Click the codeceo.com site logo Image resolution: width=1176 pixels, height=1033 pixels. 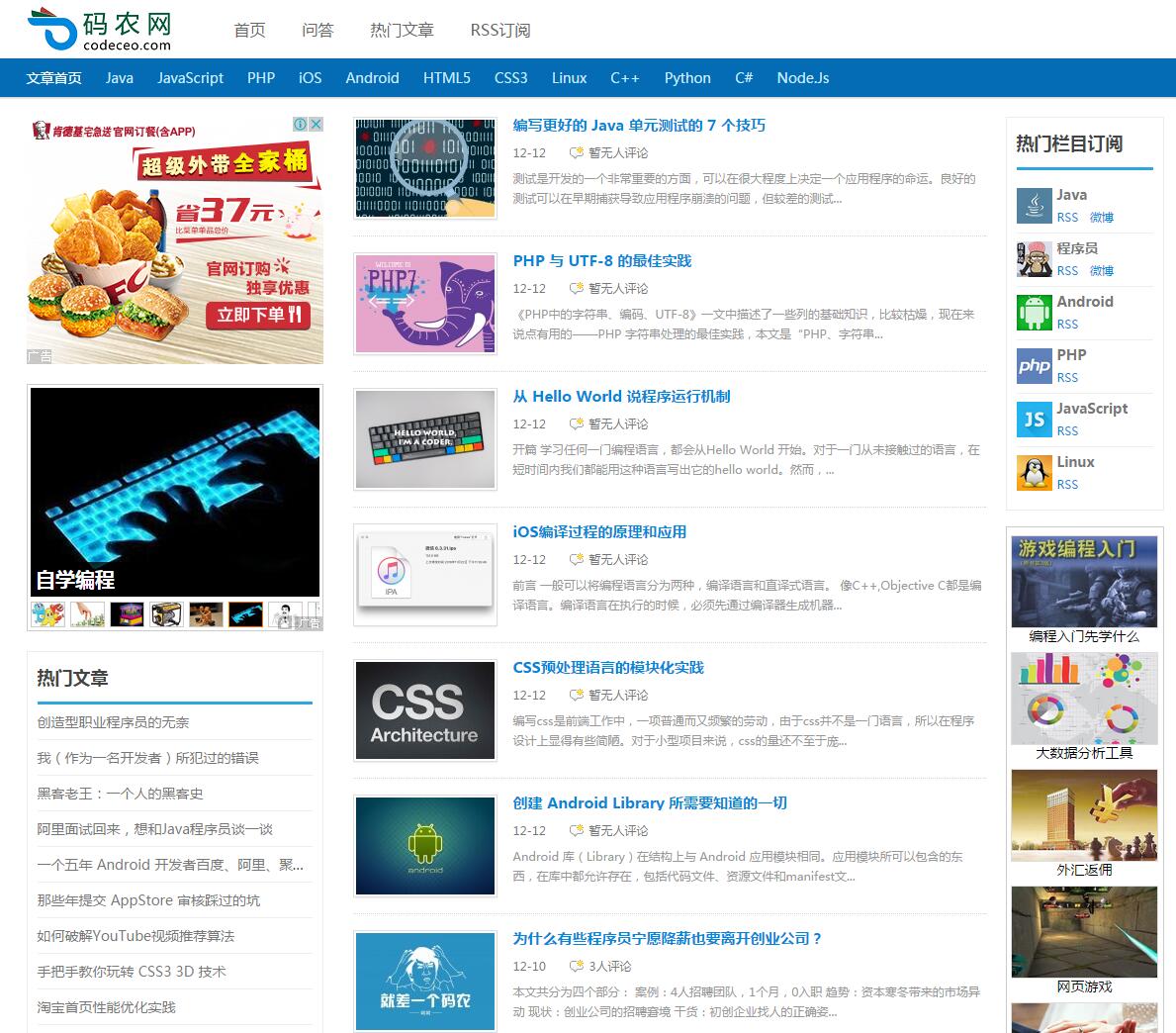click(99, 30)
